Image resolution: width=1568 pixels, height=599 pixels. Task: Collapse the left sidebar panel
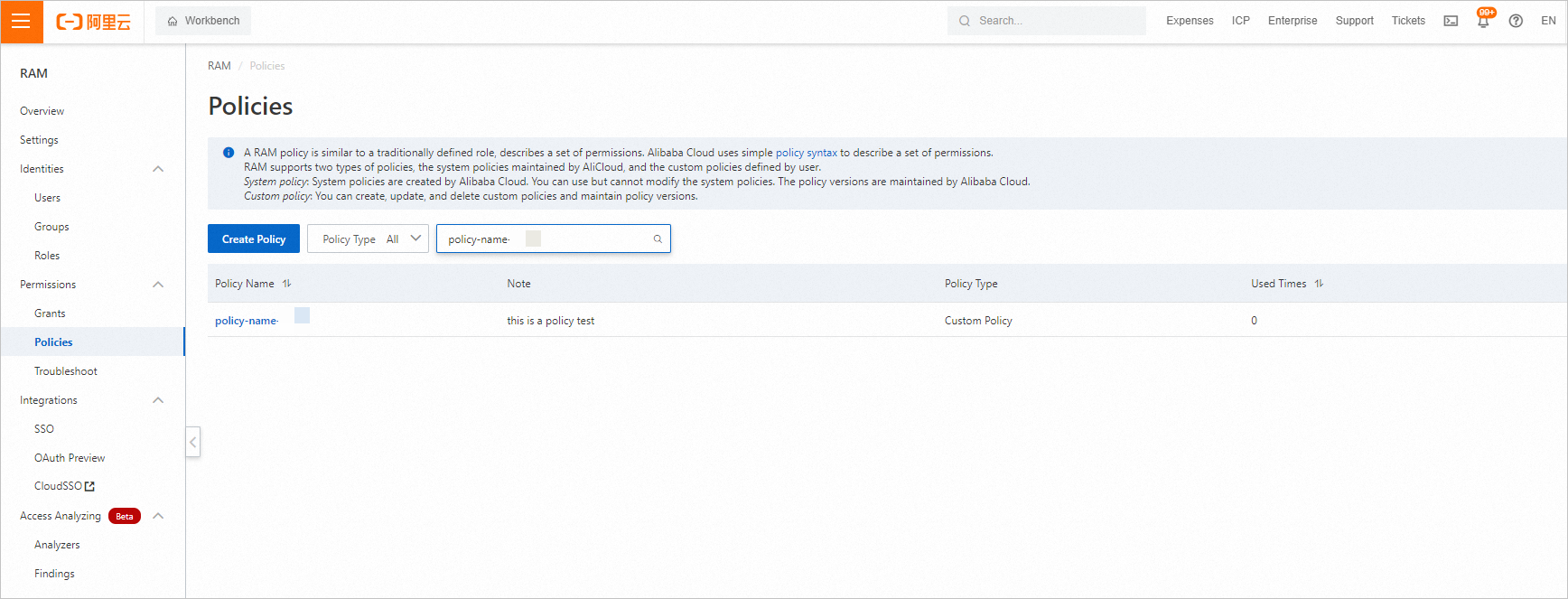(x=192, y=442)
